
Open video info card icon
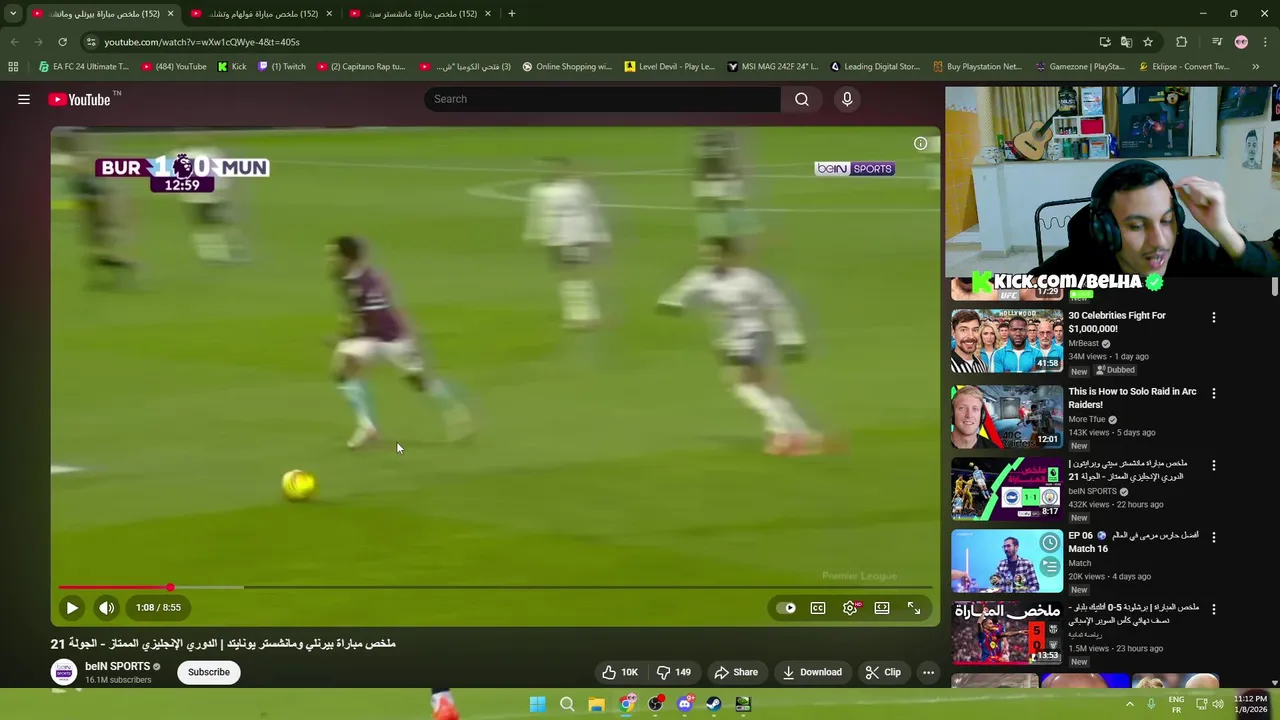(x=920, y=143)
